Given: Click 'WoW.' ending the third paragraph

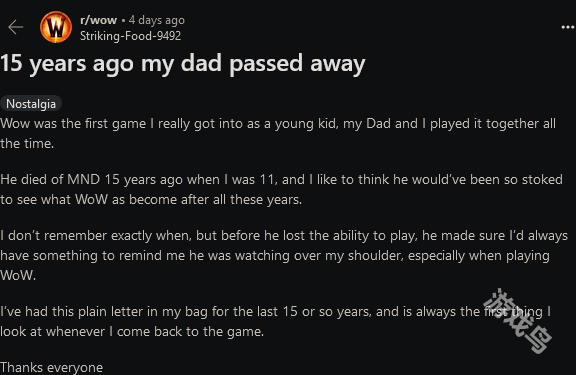Looking at the screenshot, I should pos(18,275).
